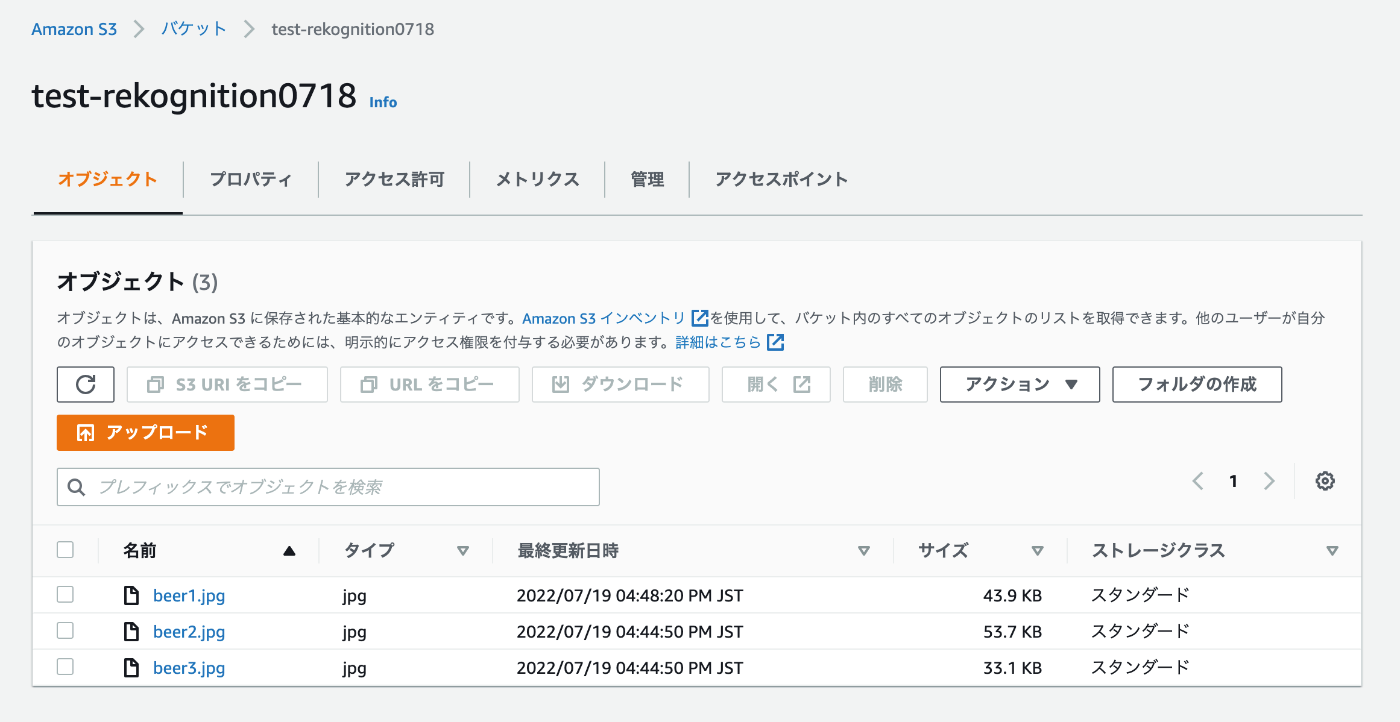The height and width of the screenshot is (722, 1400).
Task: Click the search magnifier icon
Action: pos(76,487)
